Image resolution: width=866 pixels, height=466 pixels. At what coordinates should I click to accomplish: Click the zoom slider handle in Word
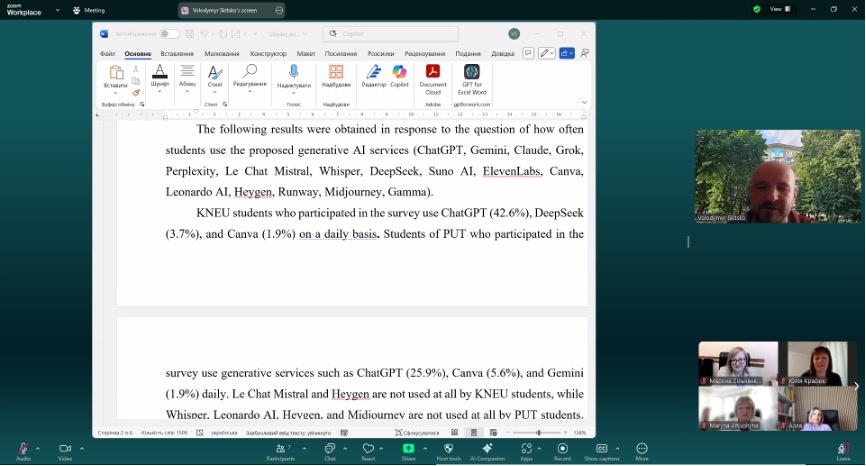[x=538, y=432]
